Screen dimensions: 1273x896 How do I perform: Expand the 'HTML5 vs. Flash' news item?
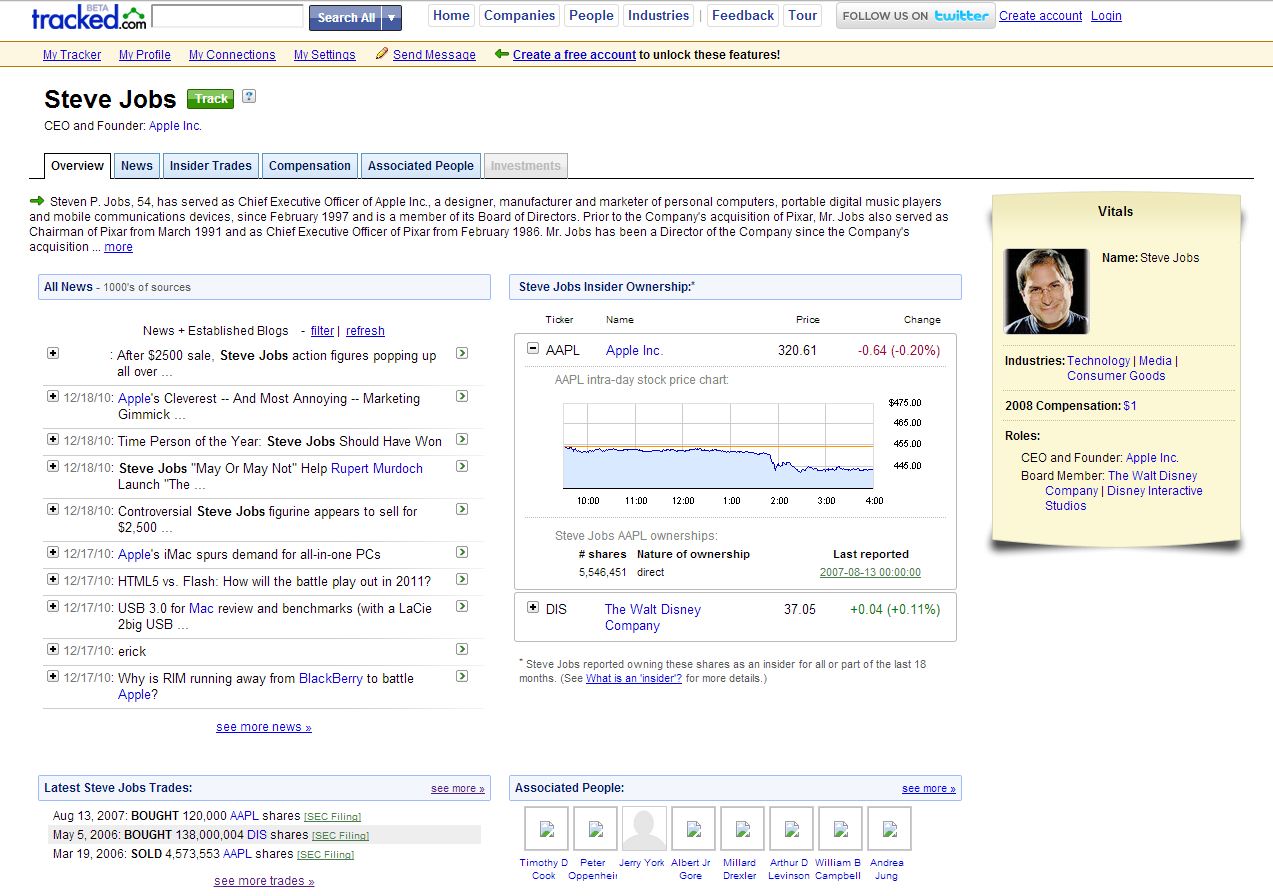pos(53,579)
